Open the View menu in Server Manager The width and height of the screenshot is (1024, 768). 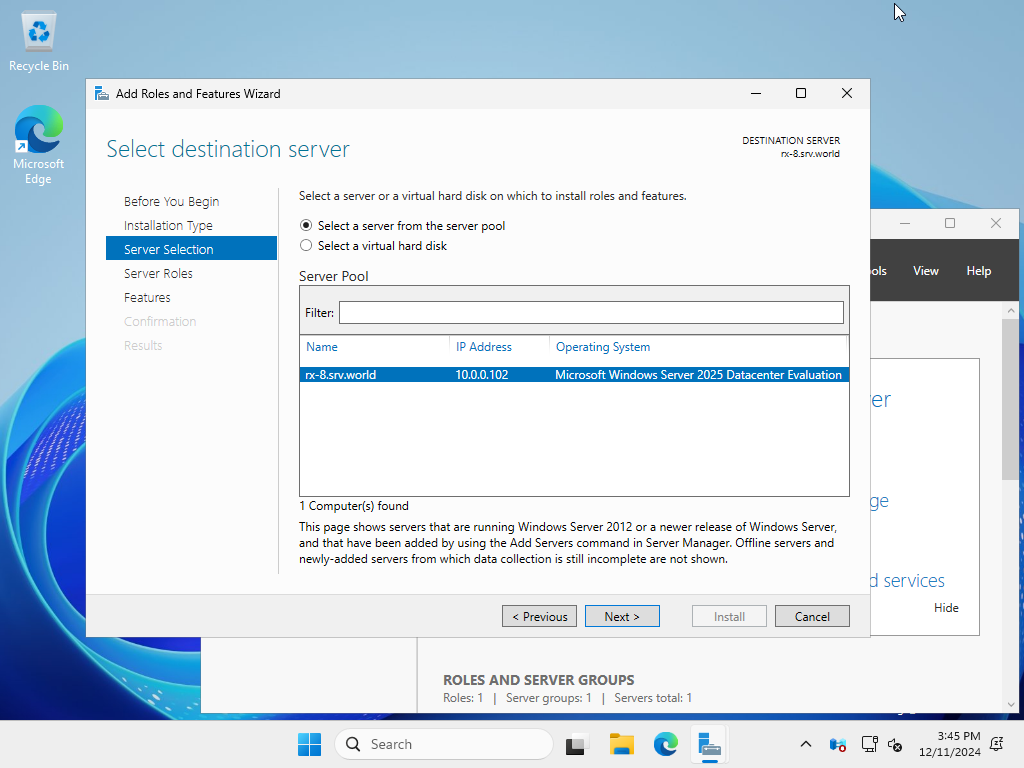click(x=925, y=270)
